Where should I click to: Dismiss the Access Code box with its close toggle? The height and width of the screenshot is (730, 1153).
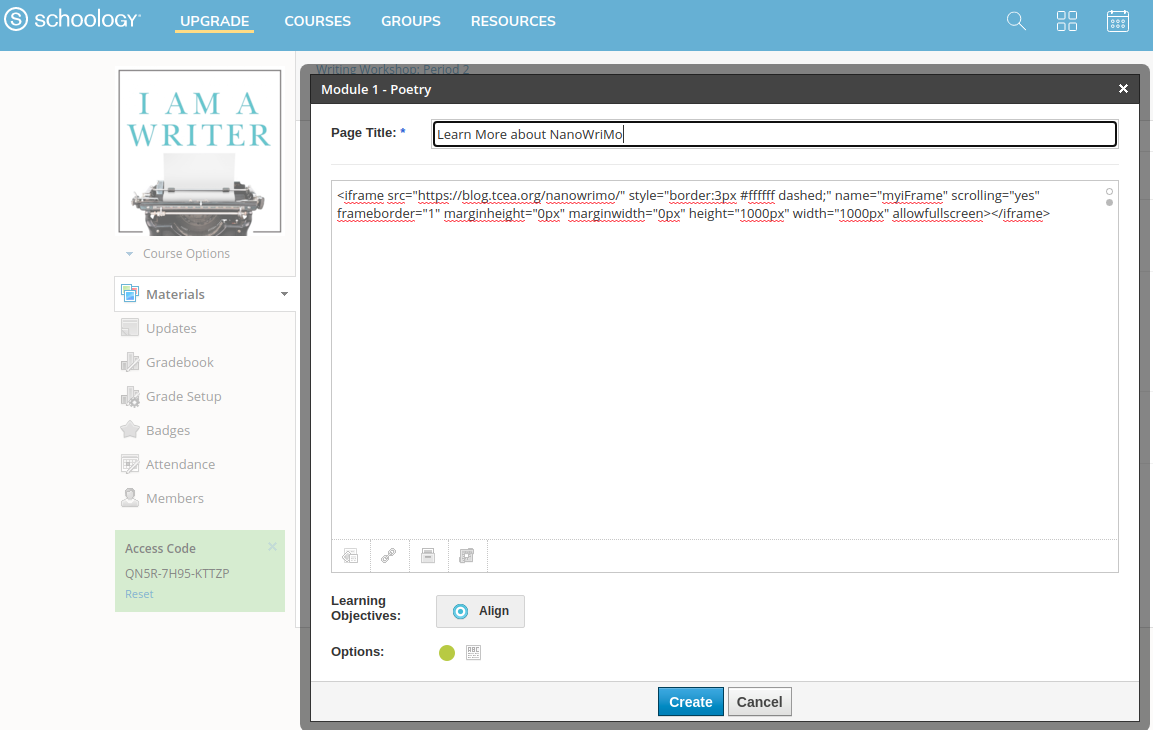(271, 546)
